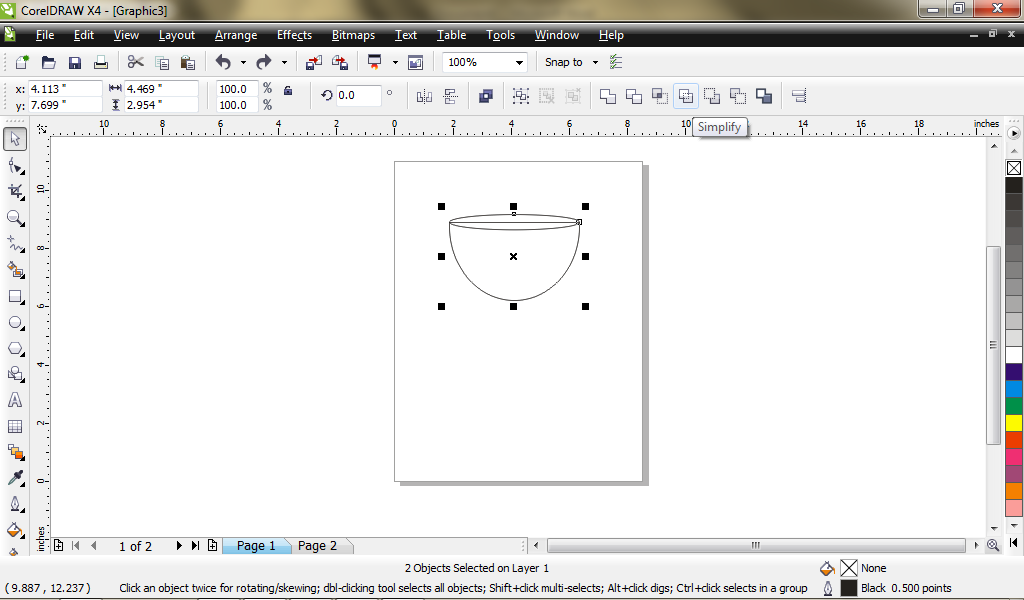Select the Crop tool
This screenshot has width=1024, height=600.
pyautogui.click(x=15, y=192)
